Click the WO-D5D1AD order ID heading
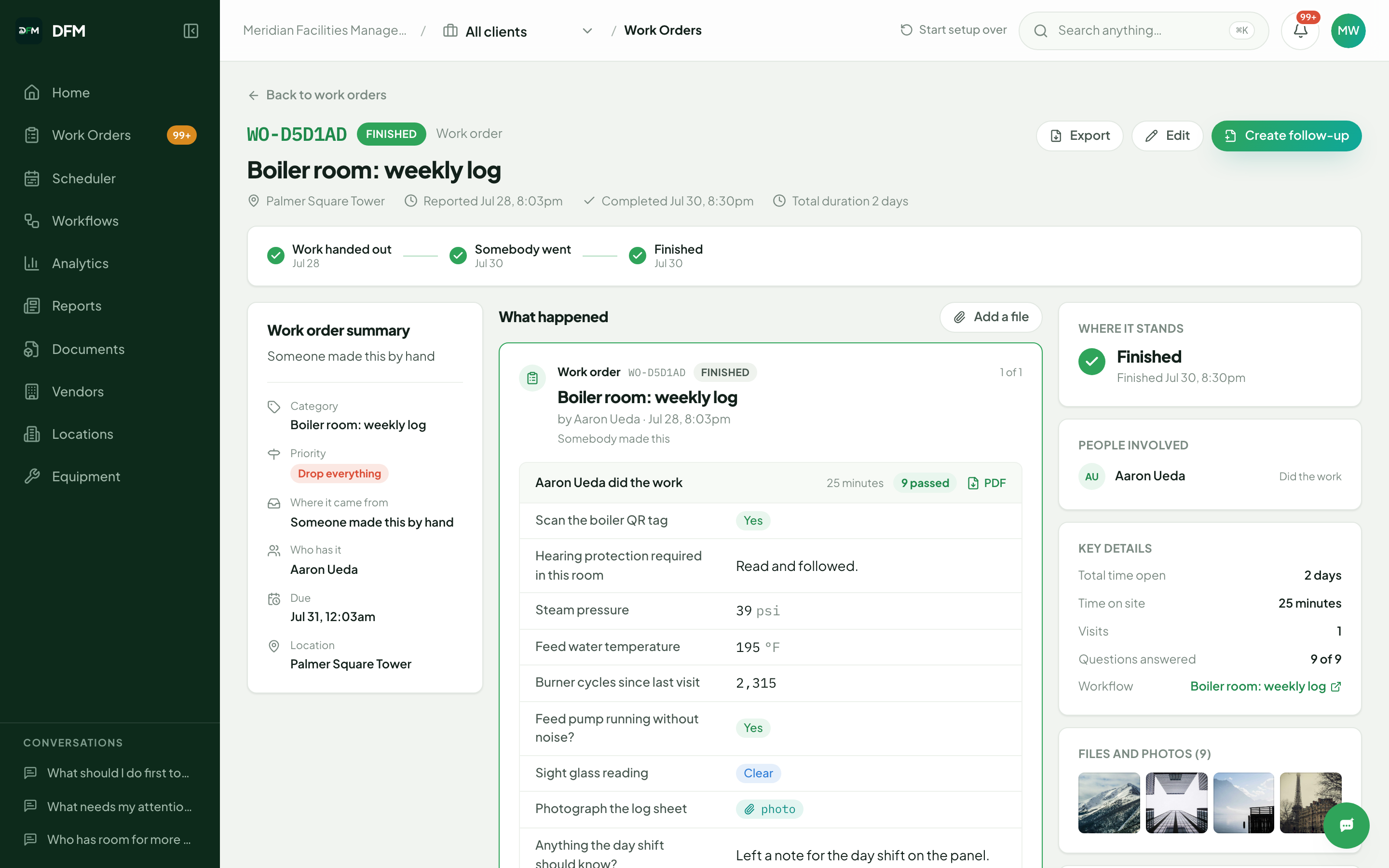Screen dimensions: 1389x868 [297, 135]
